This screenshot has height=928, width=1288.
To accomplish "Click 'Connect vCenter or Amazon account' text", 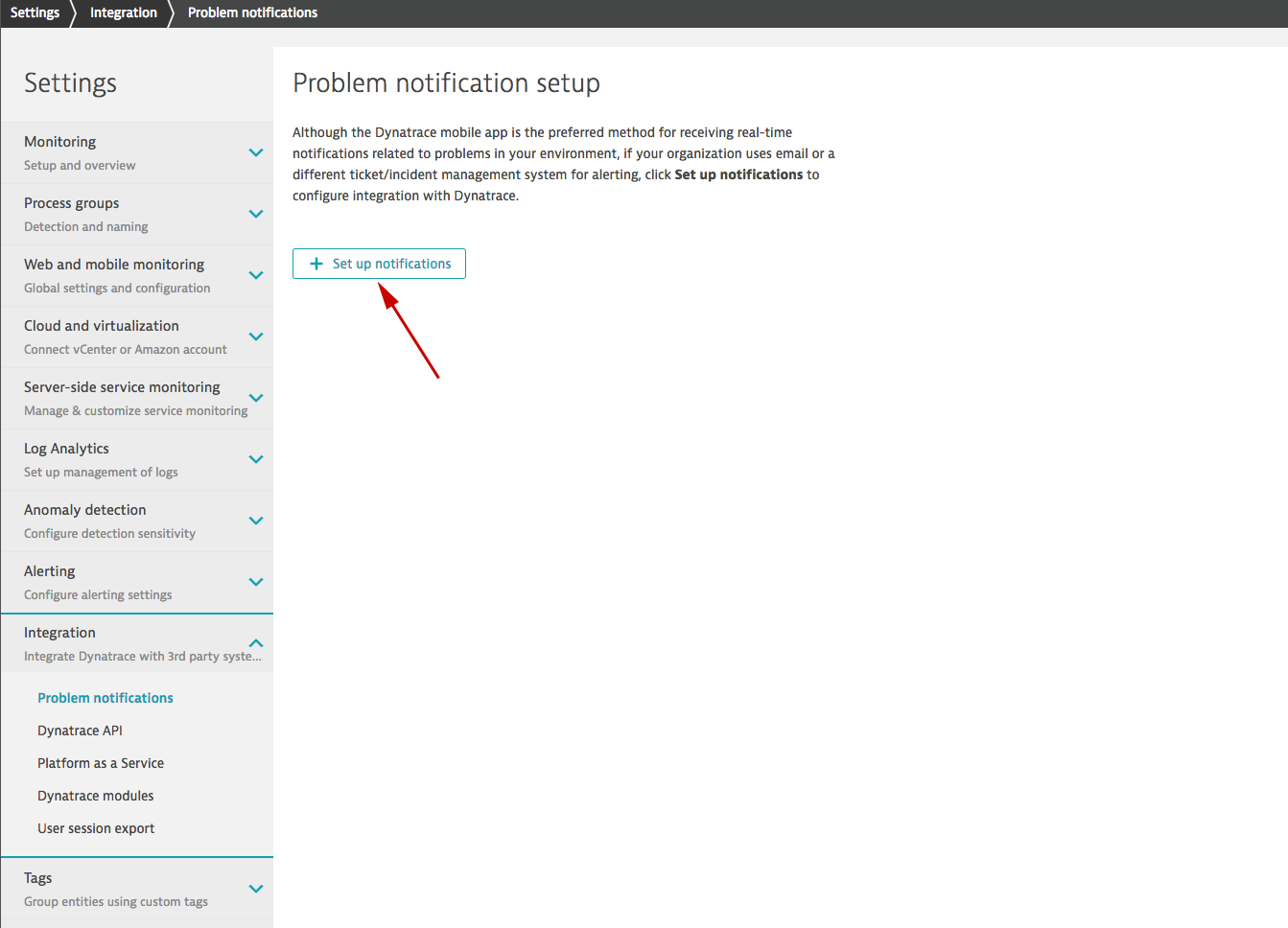I will tap(126, 350).
